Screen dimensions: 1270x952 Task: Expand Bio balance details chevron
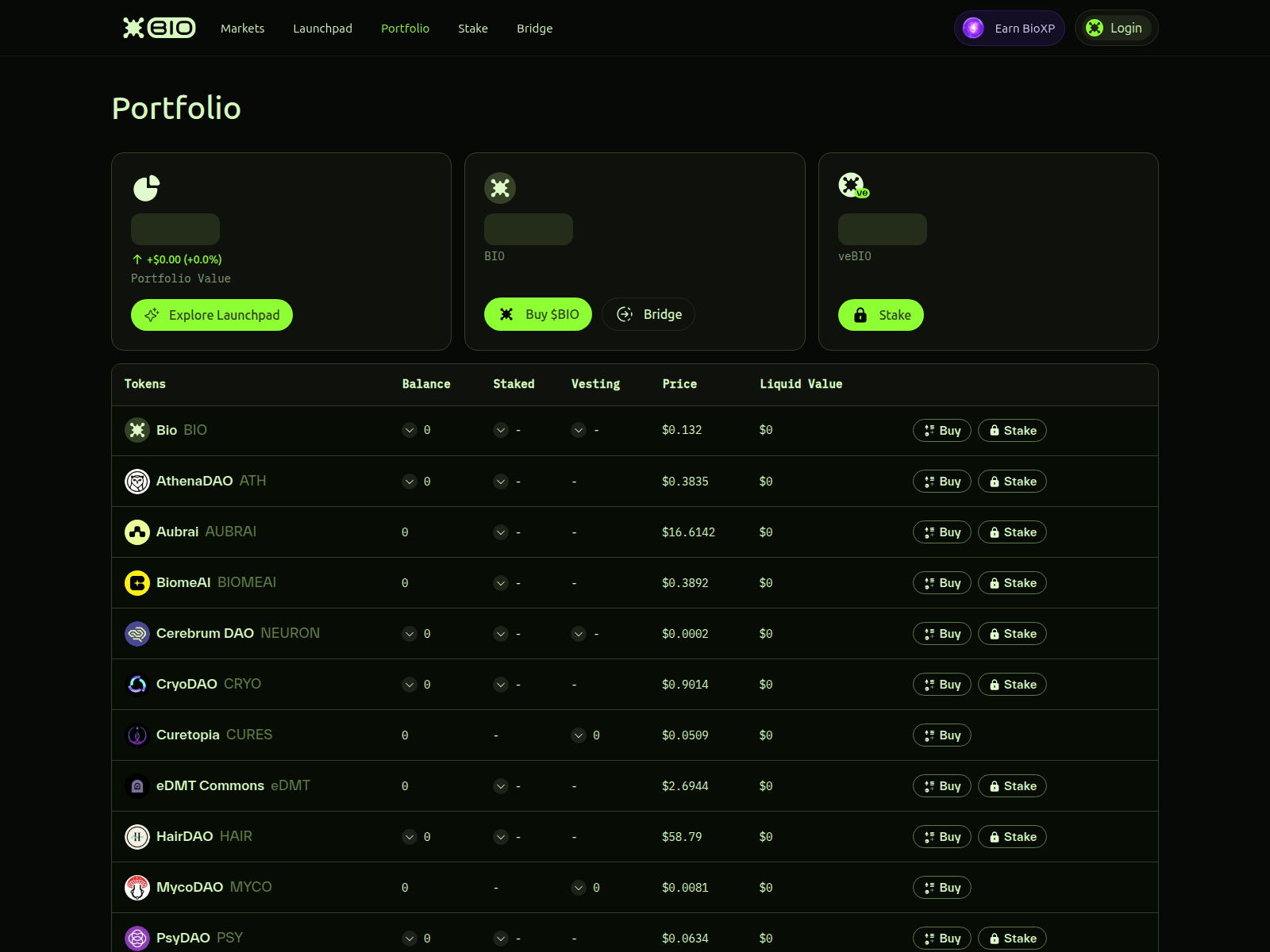point(410,430)
